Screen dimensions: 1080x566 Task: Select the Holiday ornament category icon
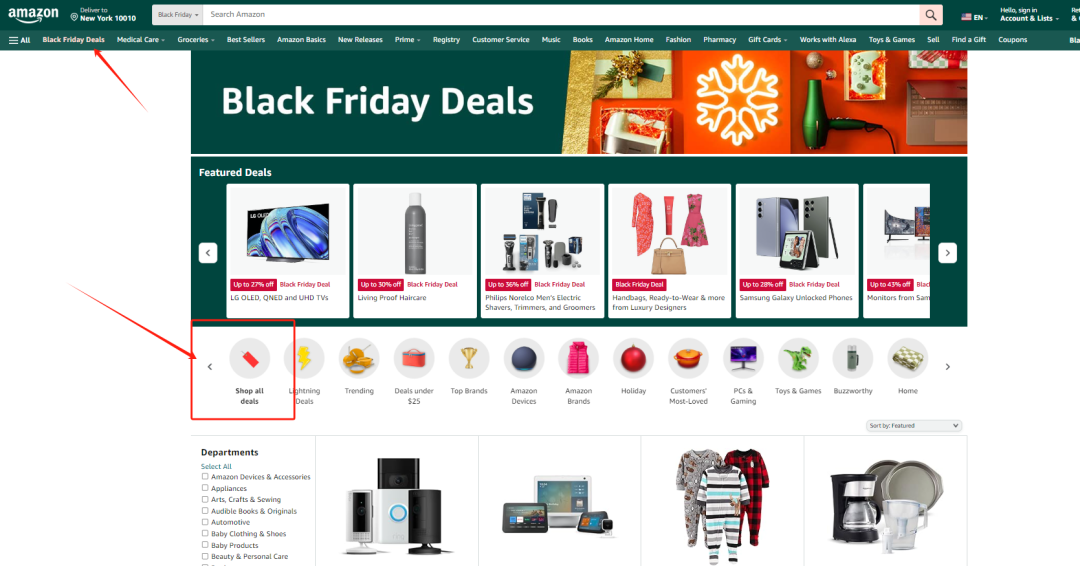click(633, 359)
